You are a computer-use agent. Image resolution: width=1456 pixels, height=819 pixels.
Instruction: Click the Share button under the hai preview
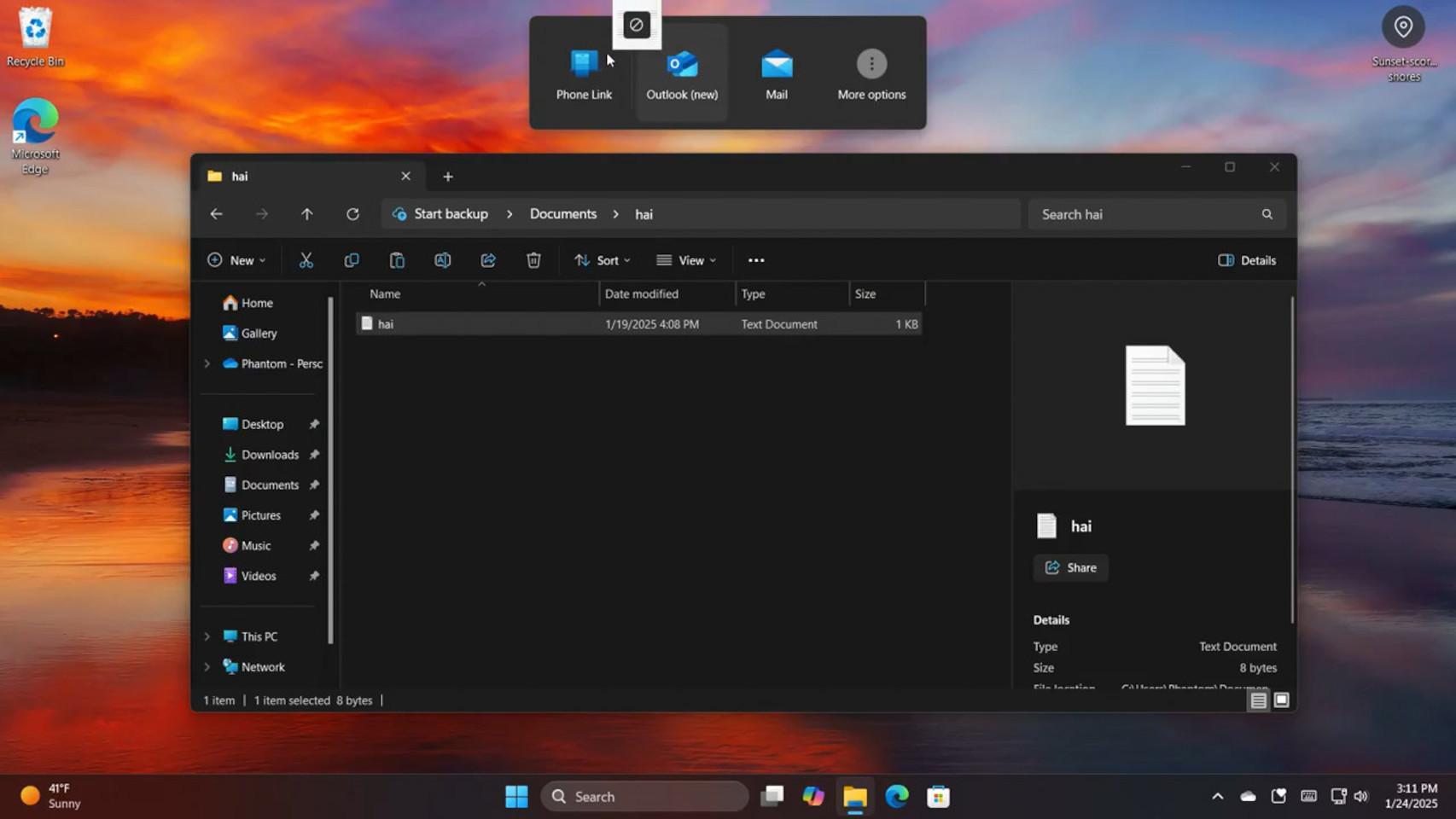point(1070,567)
